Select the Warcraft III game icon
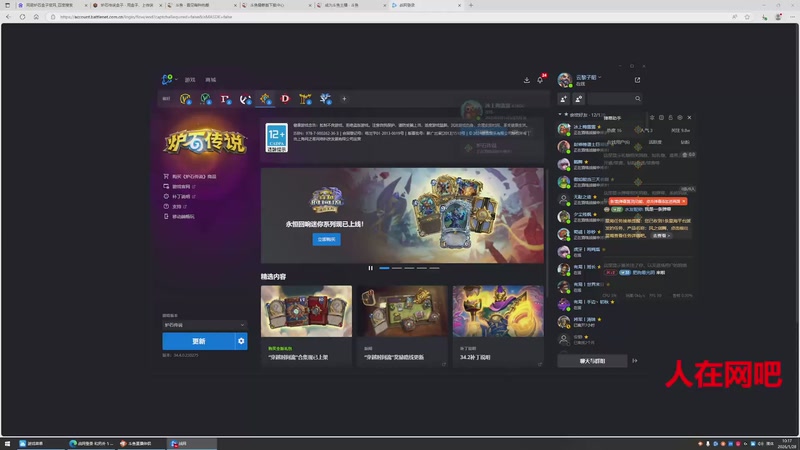The width and height of the screenshot is (800, 450). (x=305, y=99)
